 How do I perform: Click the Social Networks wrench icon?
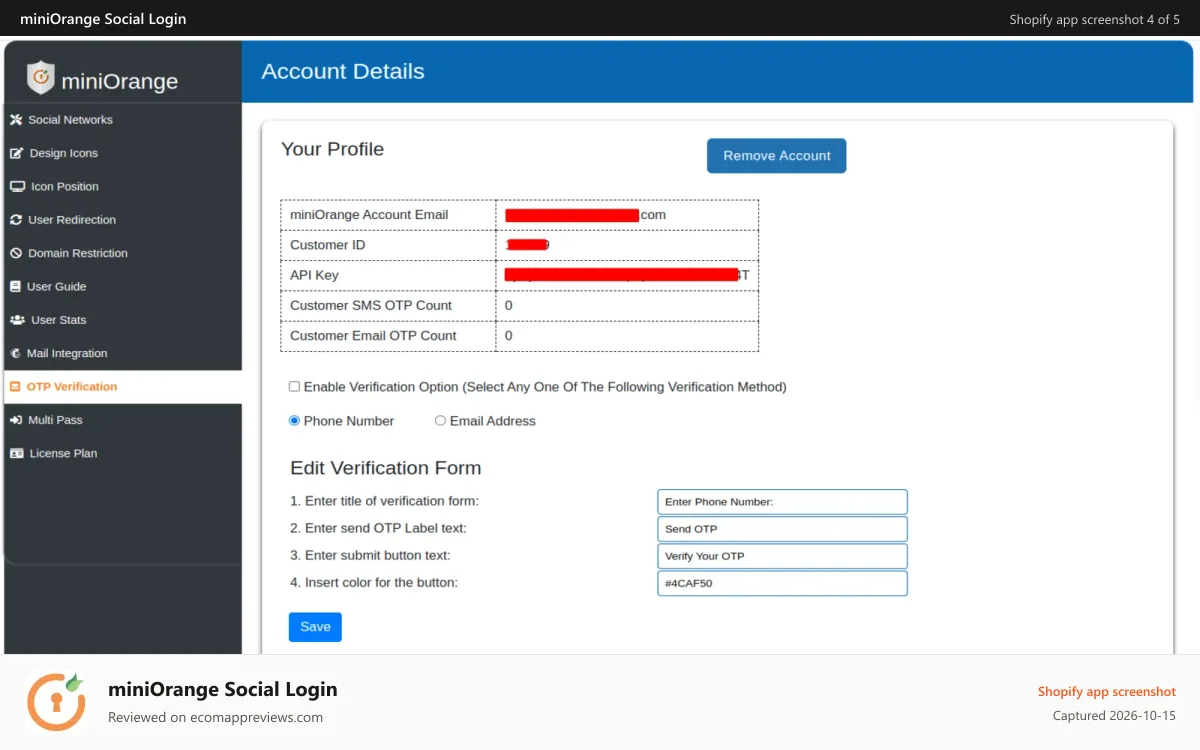click(16, 120)
